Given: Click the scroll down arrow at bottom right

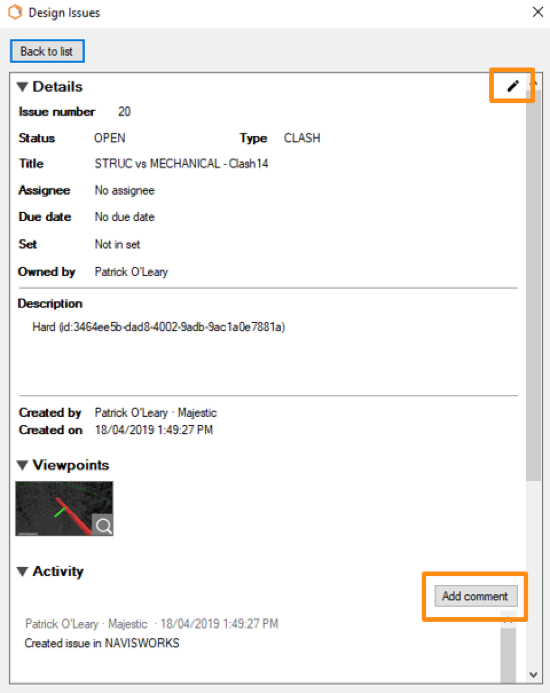Looking at the screenshot, I should [x=533, y=674].
